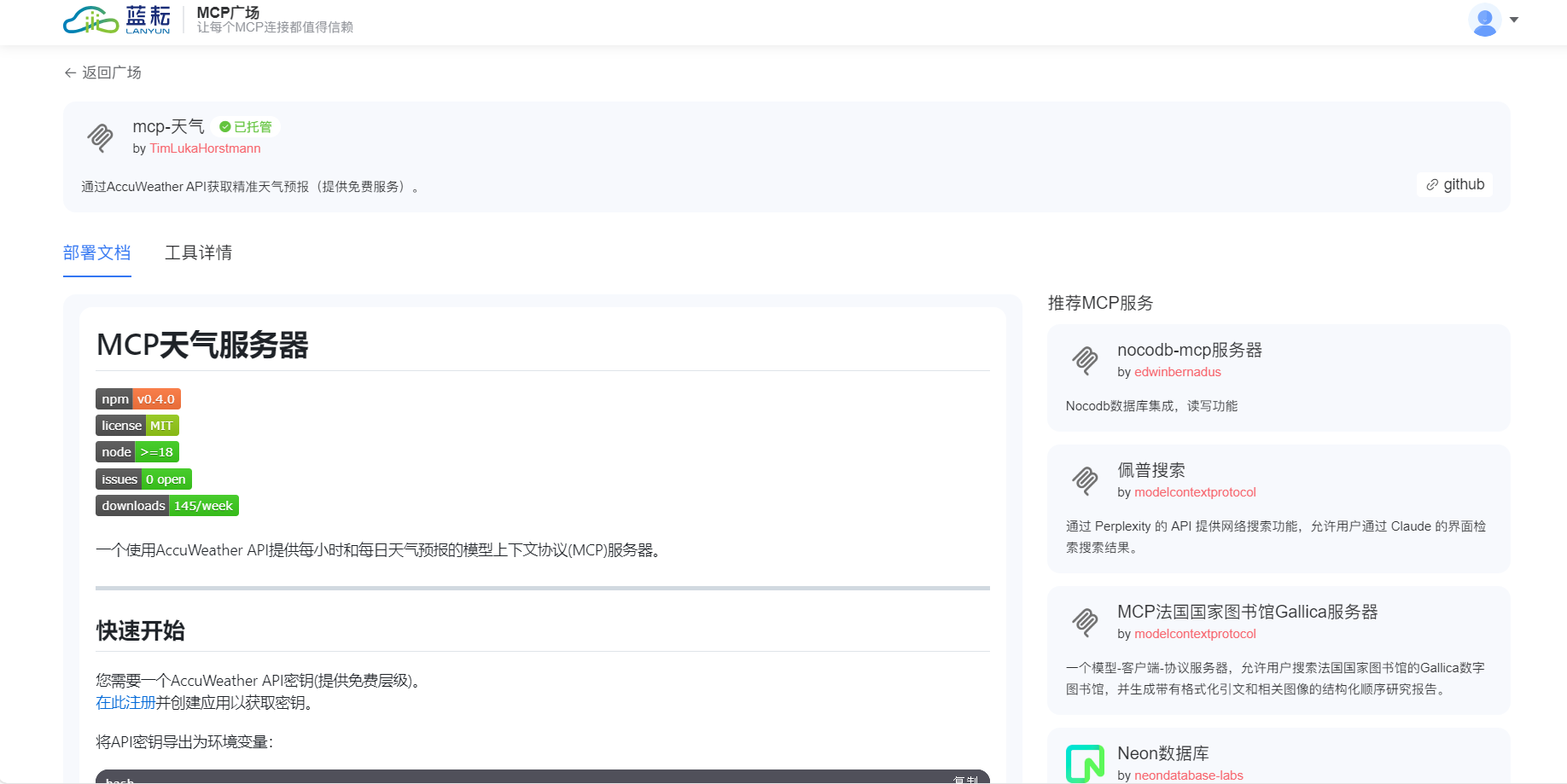
Task: Click the MCP天气服务器 heading
Action: [202, 345]
